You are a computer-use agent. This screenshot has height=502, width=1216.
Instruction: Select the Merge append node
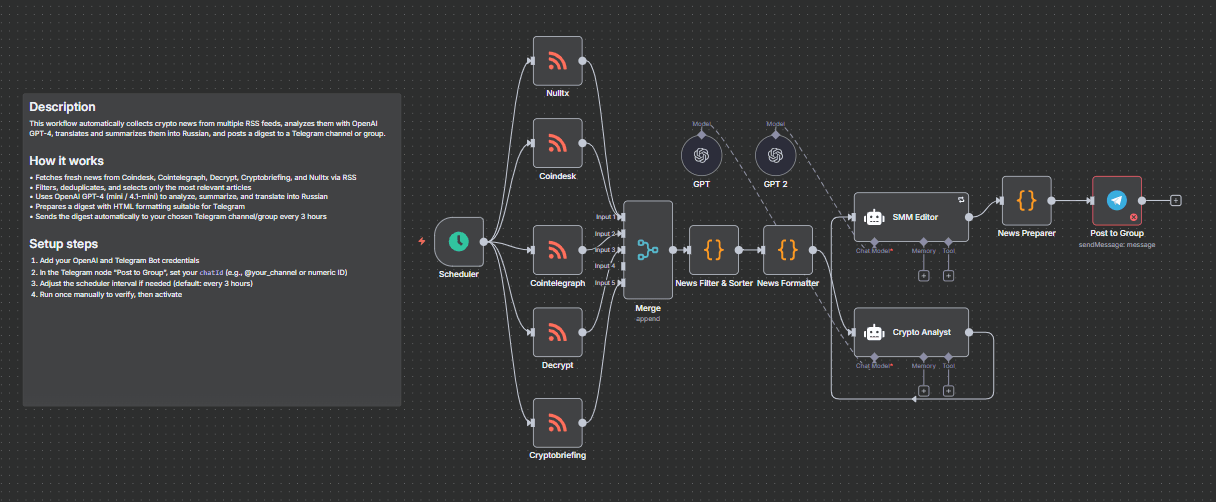click(648, 250)
